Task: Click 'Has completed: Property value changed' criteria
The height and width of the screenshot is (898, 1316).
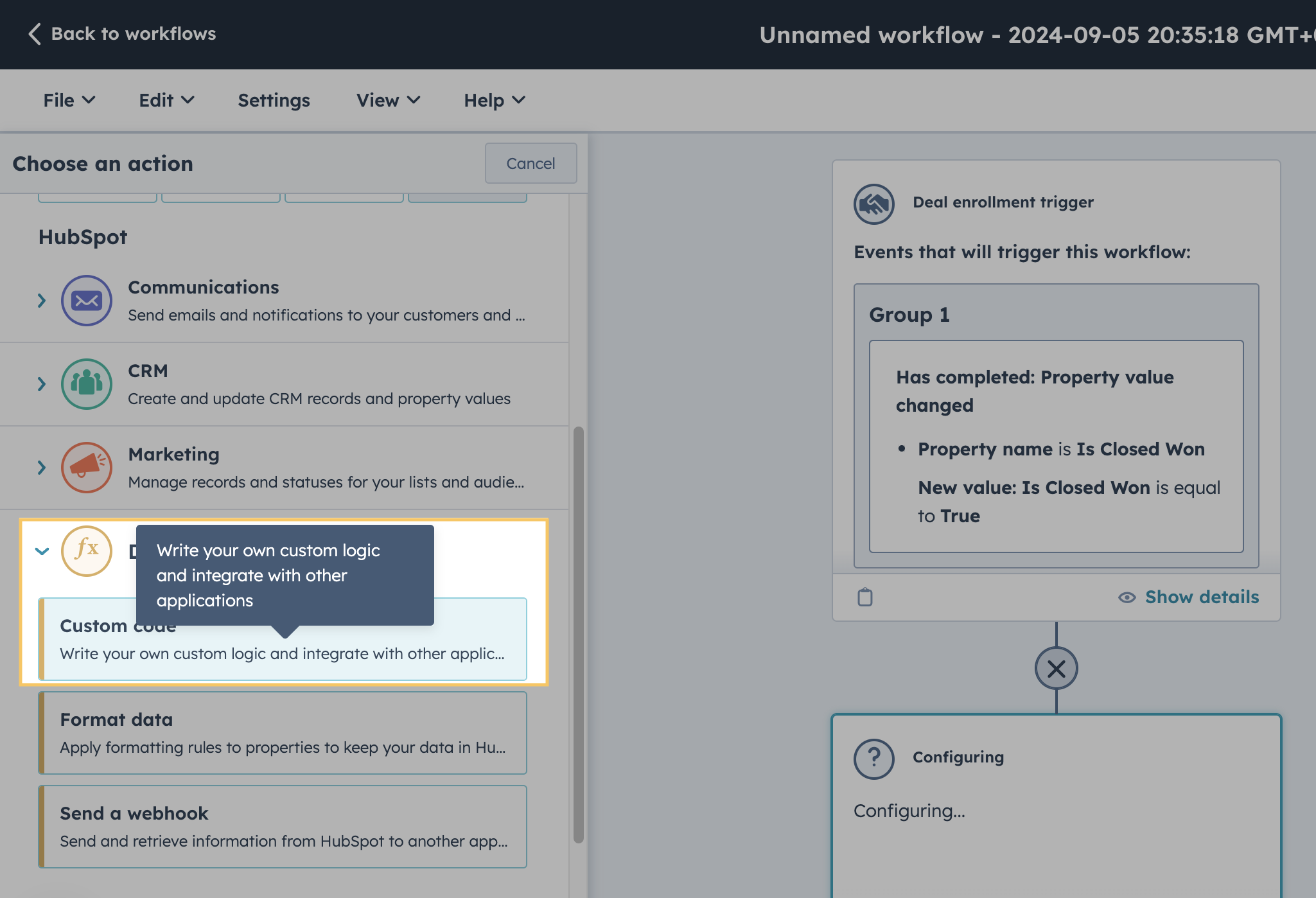Action: (x=1035, y=391)
